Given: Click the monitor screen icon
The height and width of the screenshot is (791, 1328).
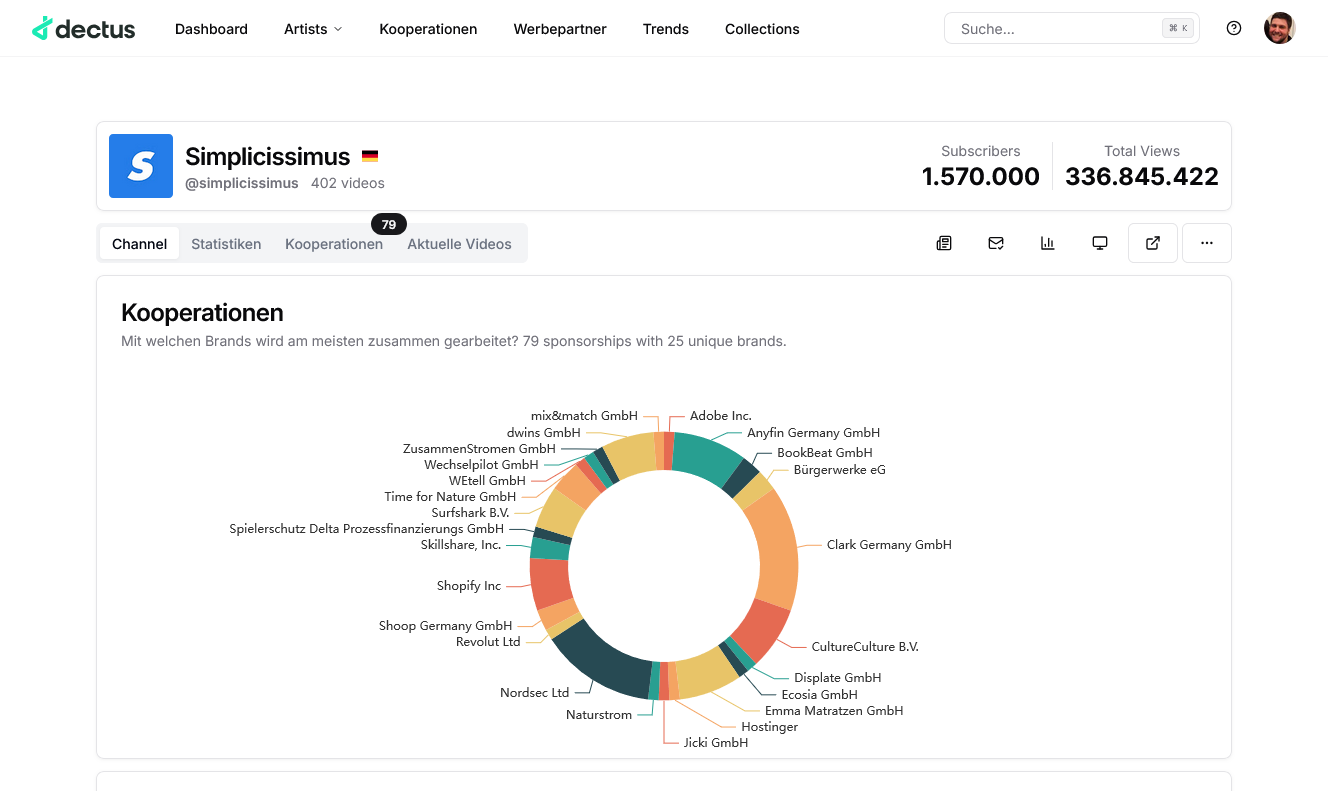Looking at the screenshot, I should 1100,243.
